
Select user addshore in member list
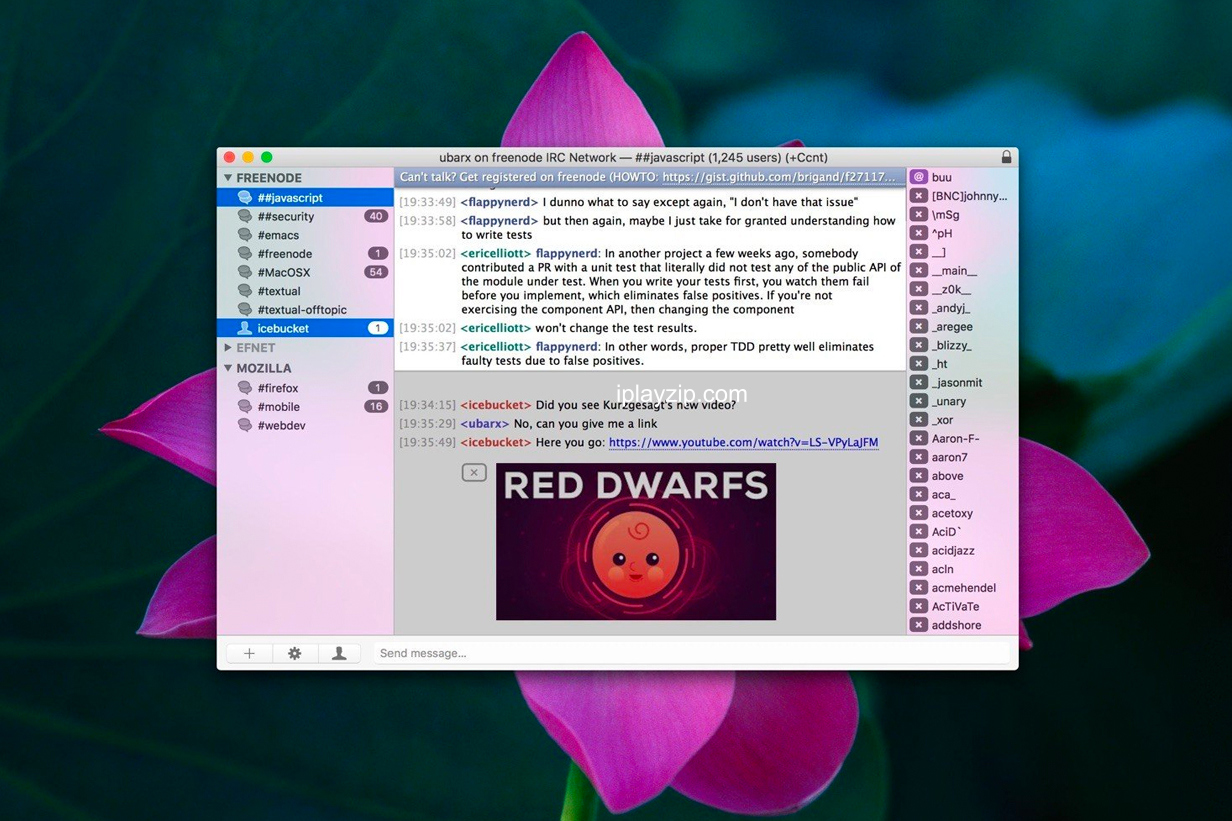pyautogui.click(x=956, y=625)
